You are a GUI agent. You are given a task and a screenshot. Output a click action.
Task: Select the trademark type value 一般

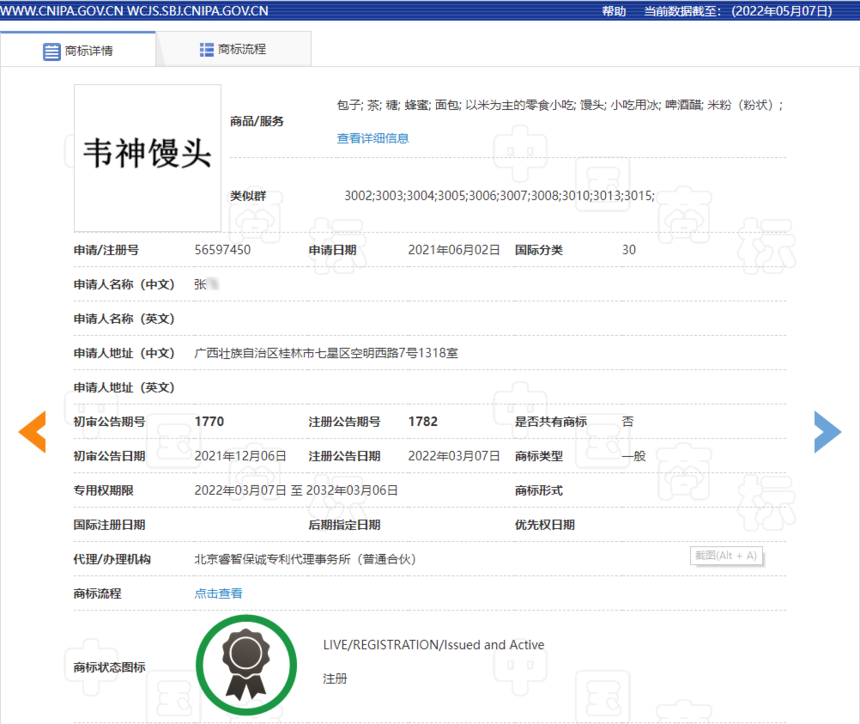[633, 456]
